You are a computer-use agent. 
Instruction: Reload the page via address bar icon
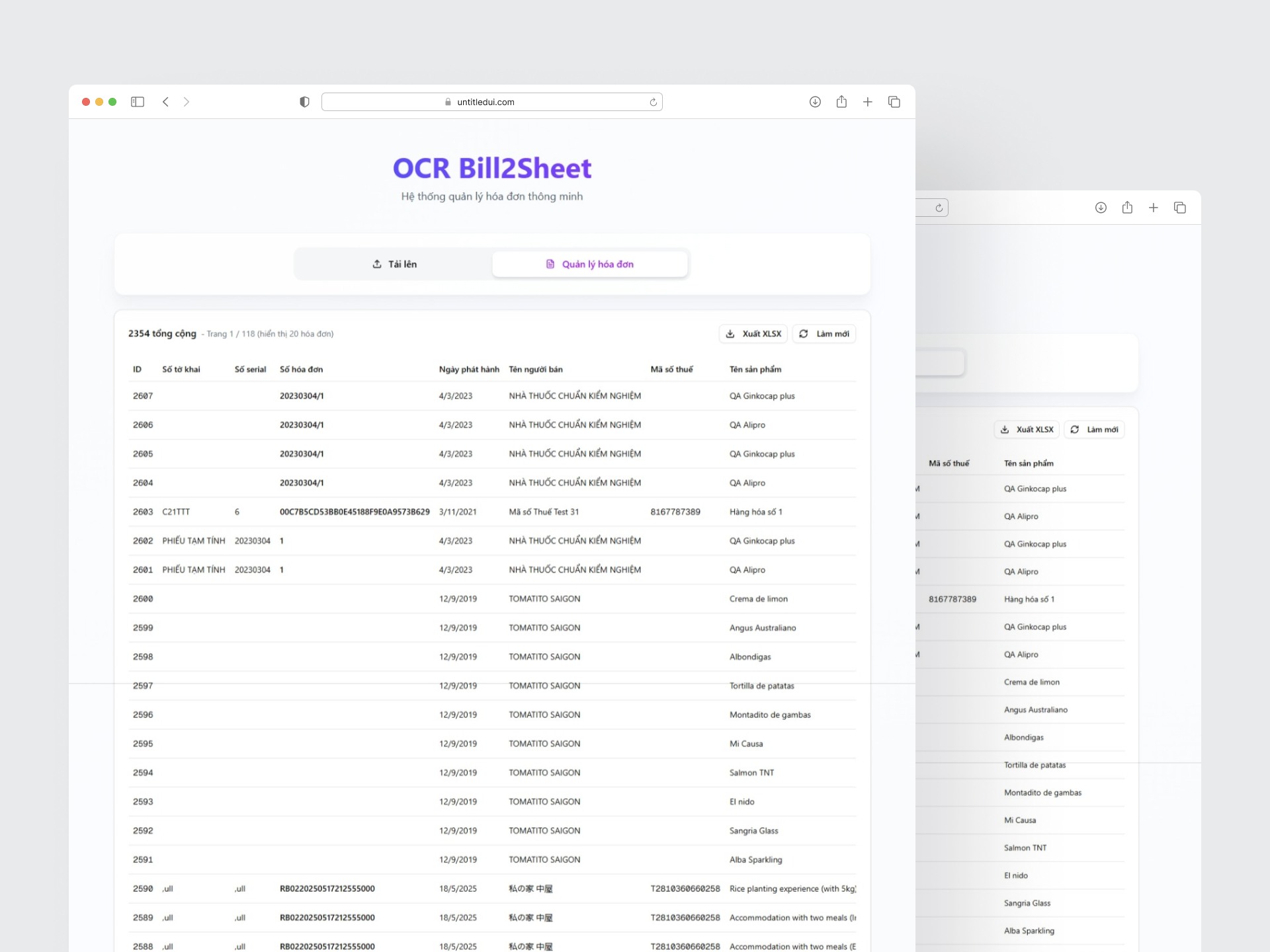[653, 102]
